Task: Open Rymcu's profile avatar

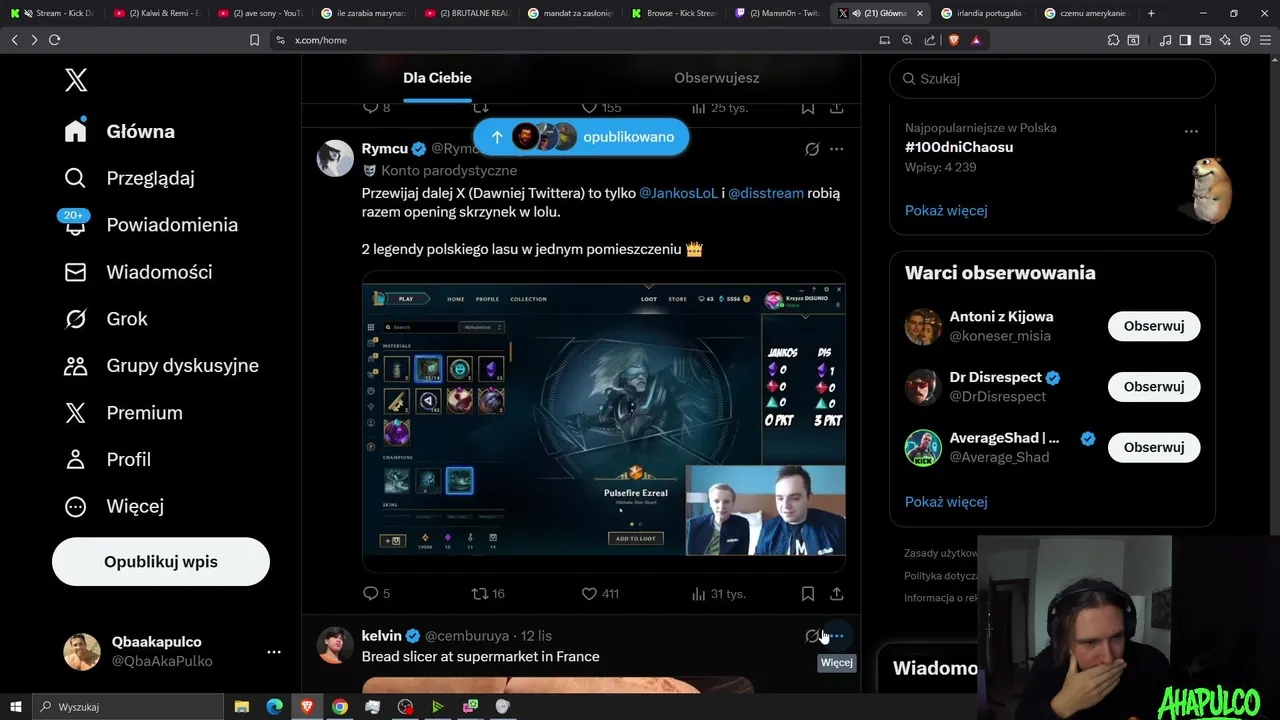Action: [335, 158]
